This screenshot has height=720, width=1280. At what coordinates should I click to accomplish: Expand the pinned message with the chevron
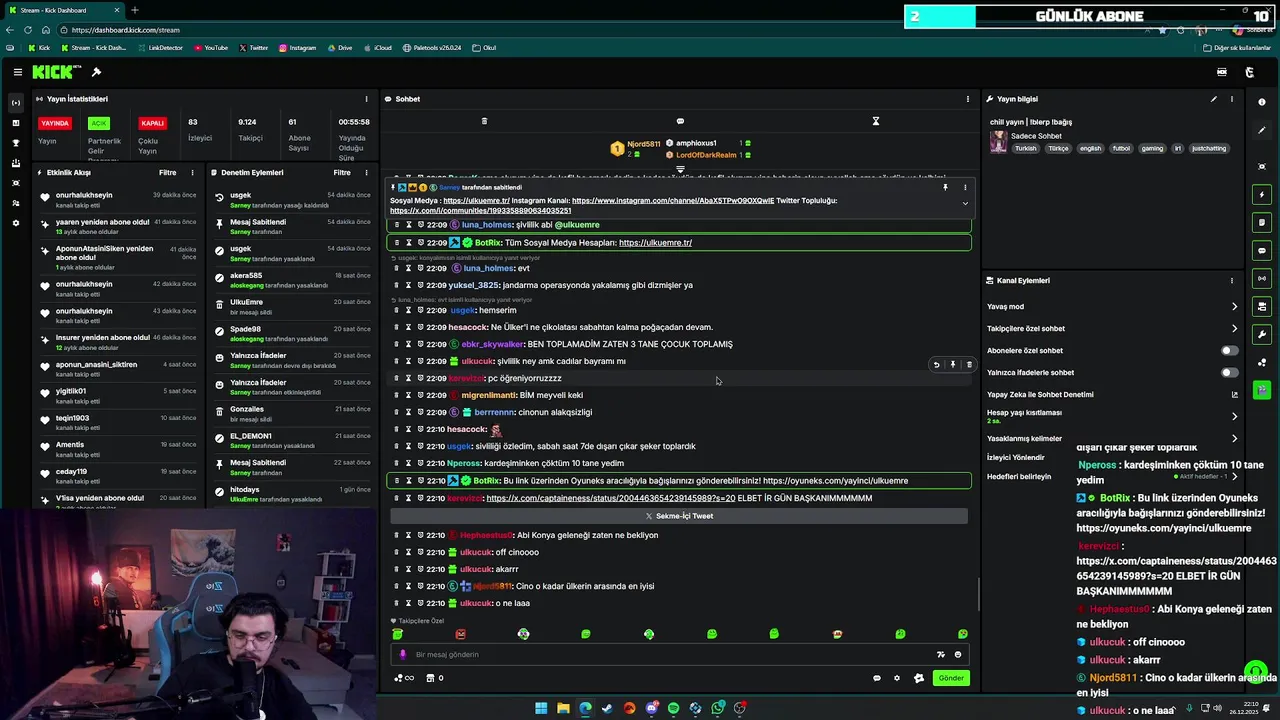[965, 203]
